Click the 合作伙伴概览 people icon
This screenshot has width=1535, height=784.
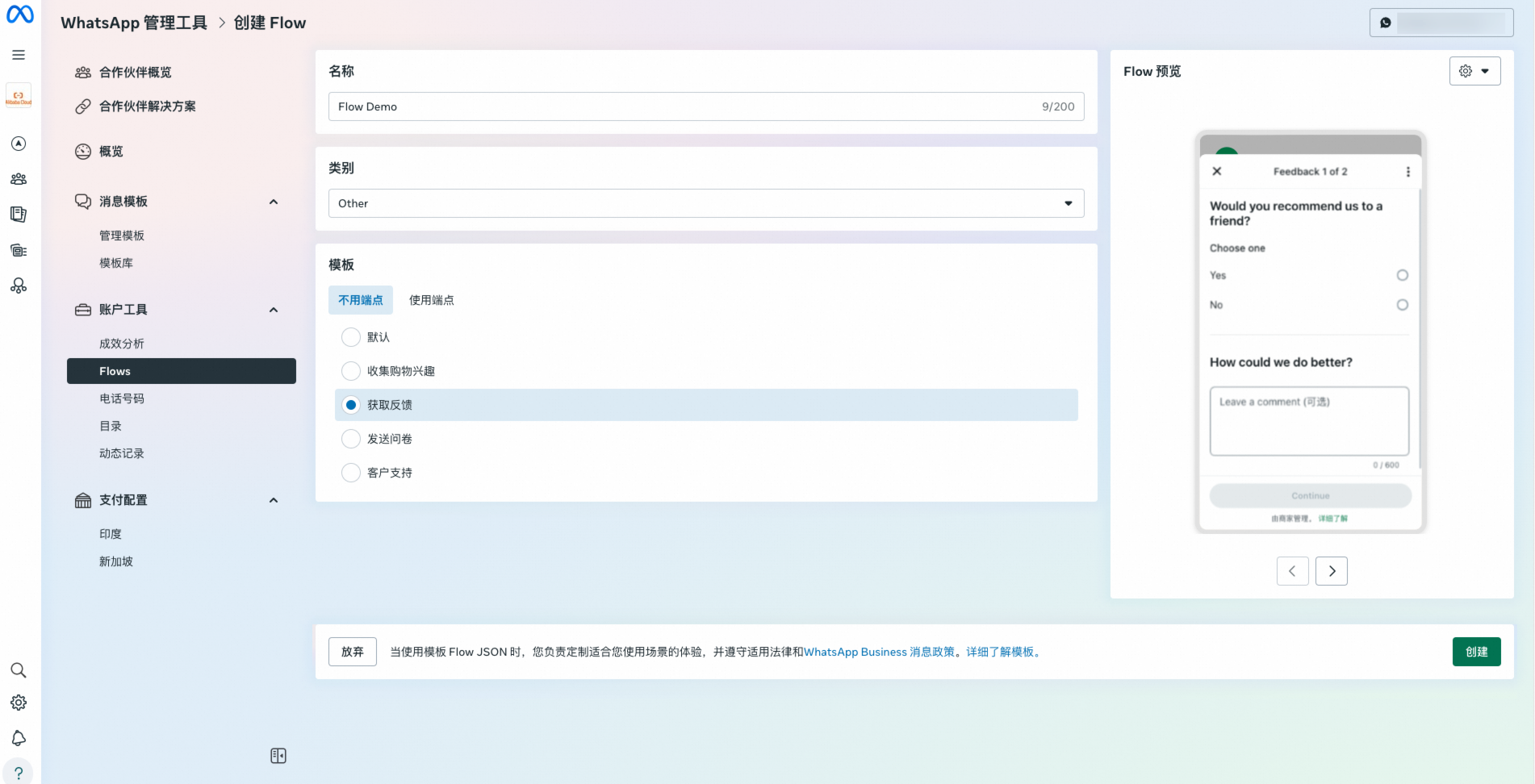tap(83, 73)
